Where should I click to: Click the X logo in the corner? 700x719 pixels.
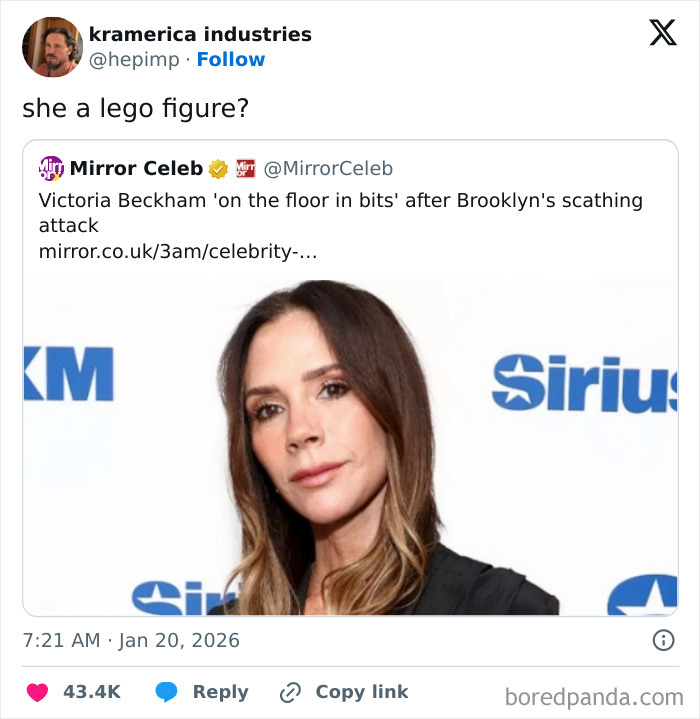click(x=663, y=34)
